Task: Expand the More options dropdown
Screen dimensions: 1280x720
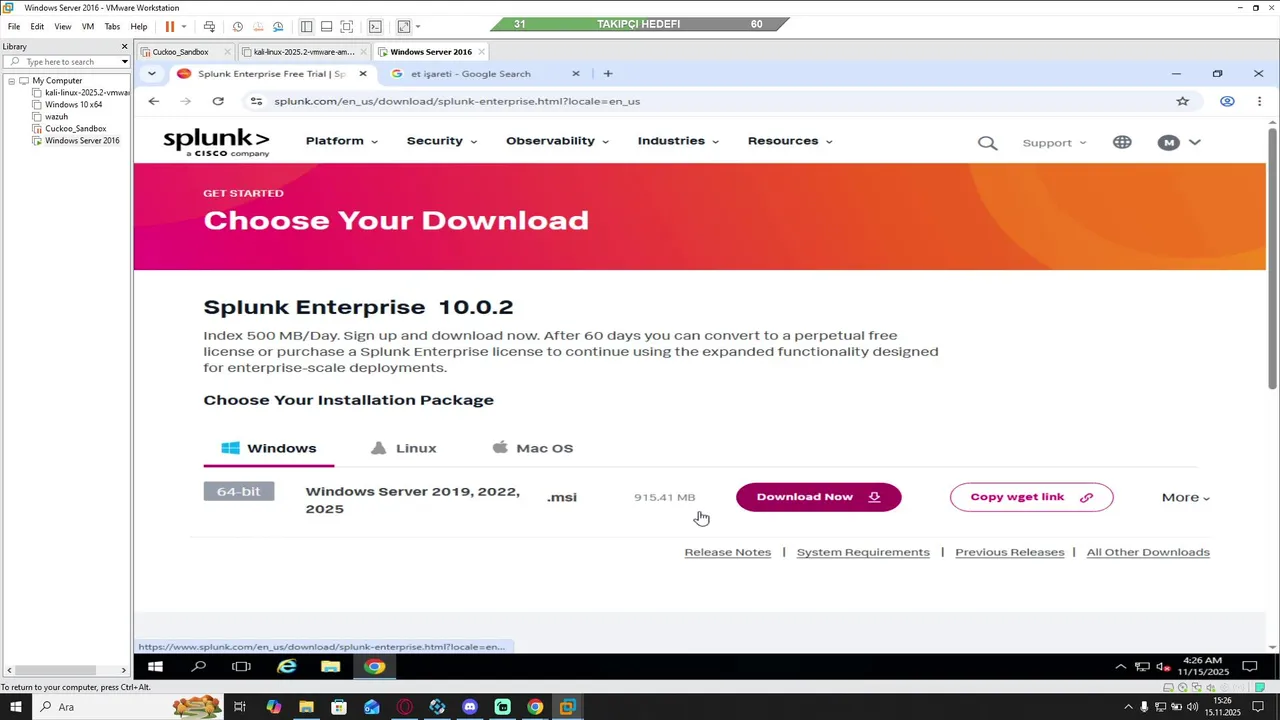Action: [1185, 497]
